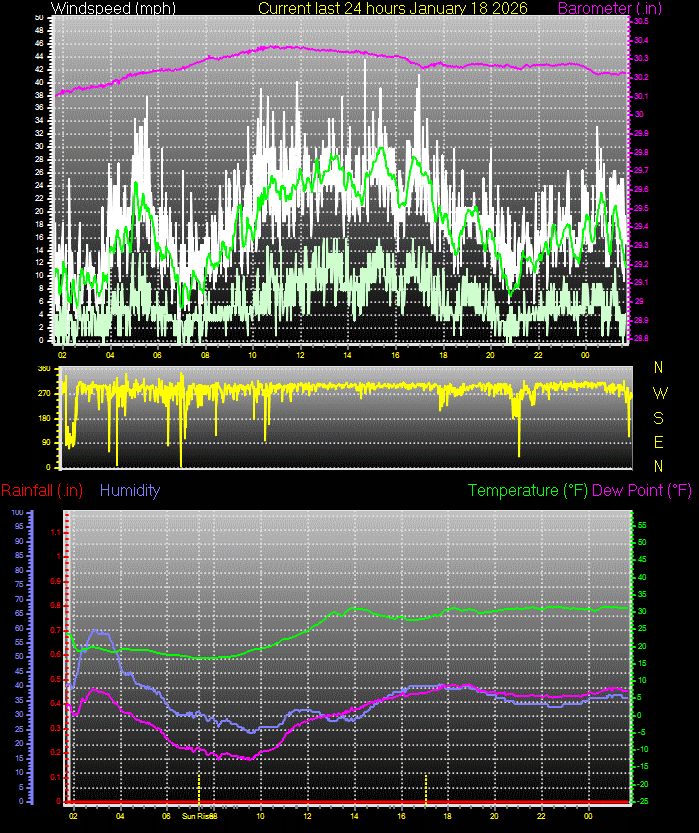699x833 pixels.
Task: Click the 100 value on humidity axis
Action: 16,512
